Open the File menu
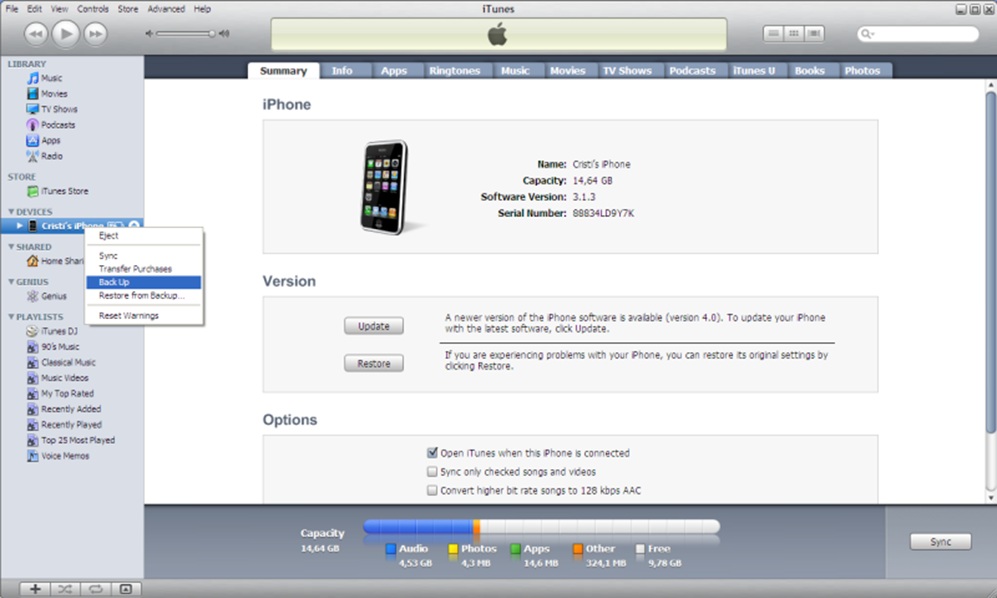Image resolution: width=997 pixels, height=598 pixels. pos(12,9)
